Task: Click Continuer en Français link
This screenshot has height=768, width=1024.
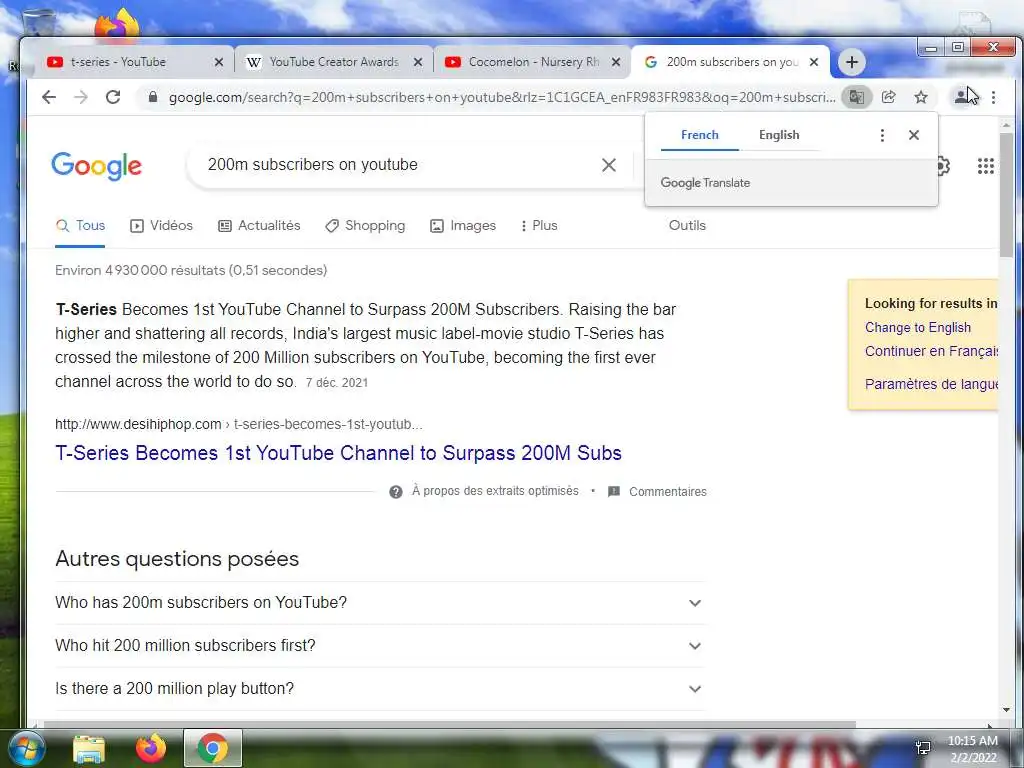Action: click(x=931, y=351)
